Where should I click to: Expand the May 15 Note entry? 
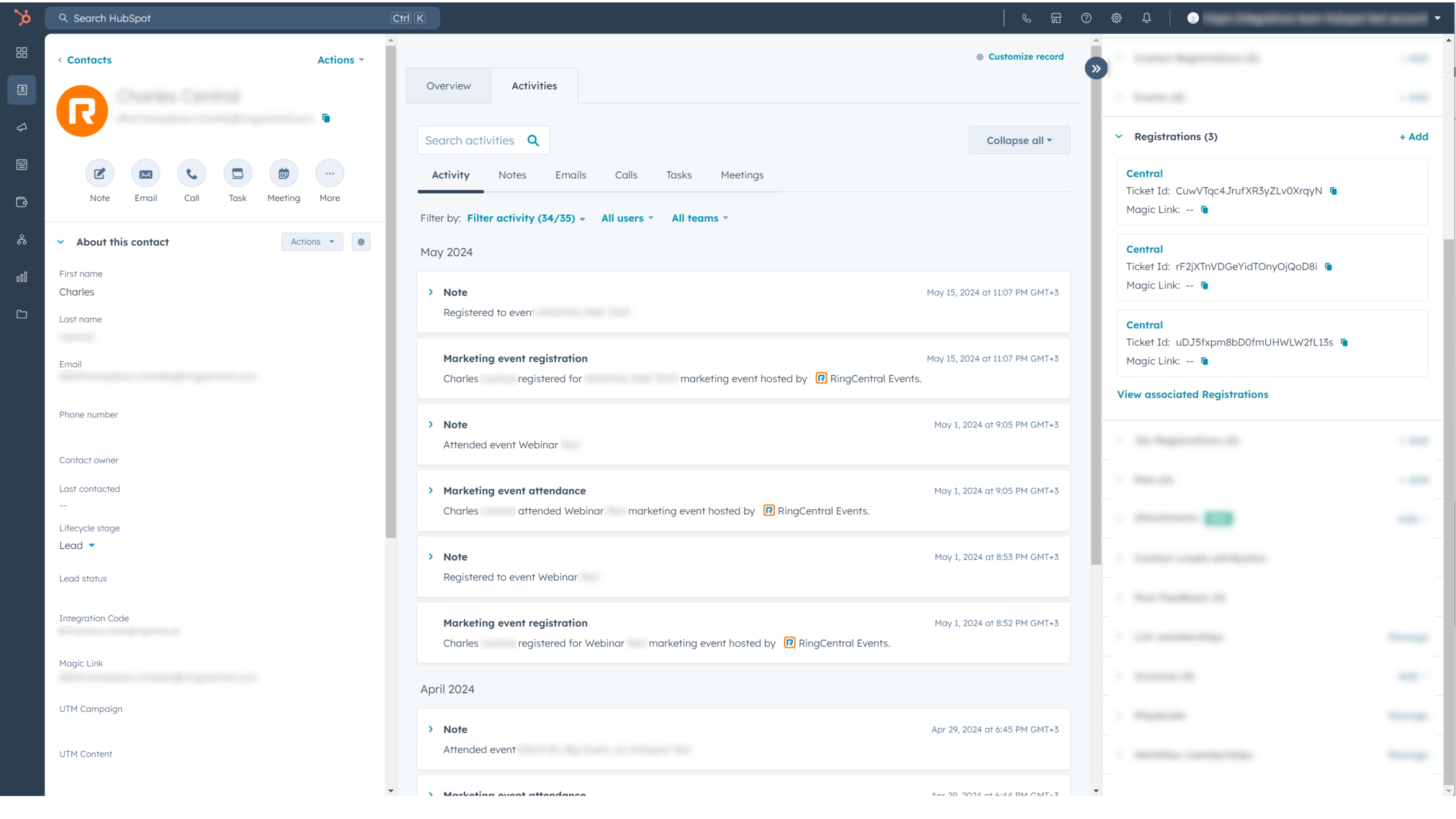point(431,292)
